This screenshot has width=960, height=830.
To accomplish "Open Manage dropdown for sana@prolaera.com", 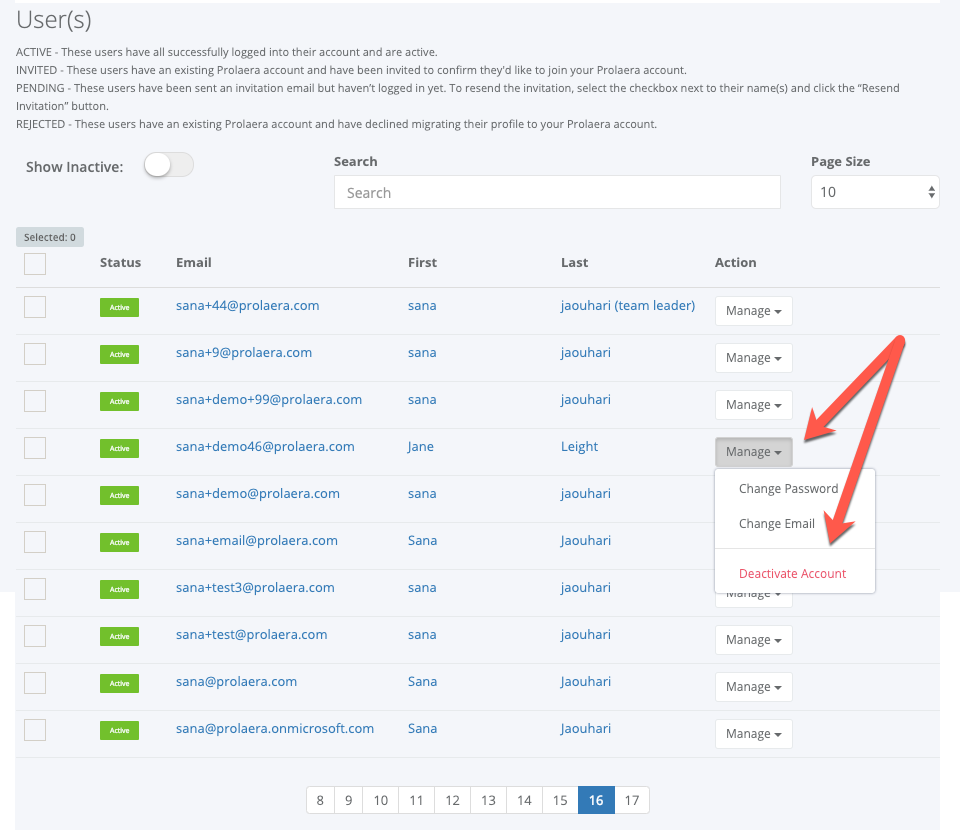I will point(754,687).
